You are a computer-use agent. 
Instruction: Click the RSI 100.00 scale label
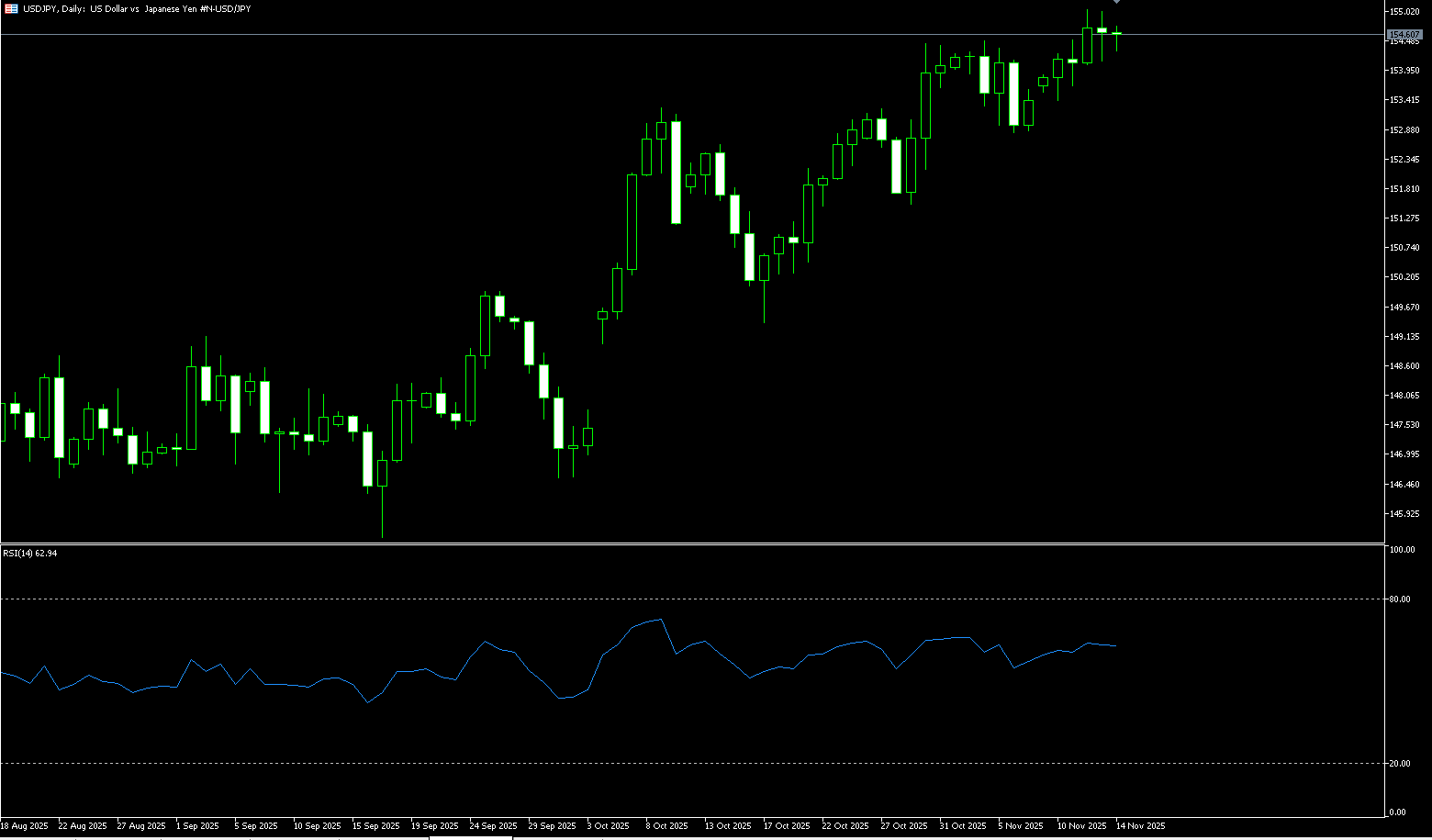[1402, 550]
